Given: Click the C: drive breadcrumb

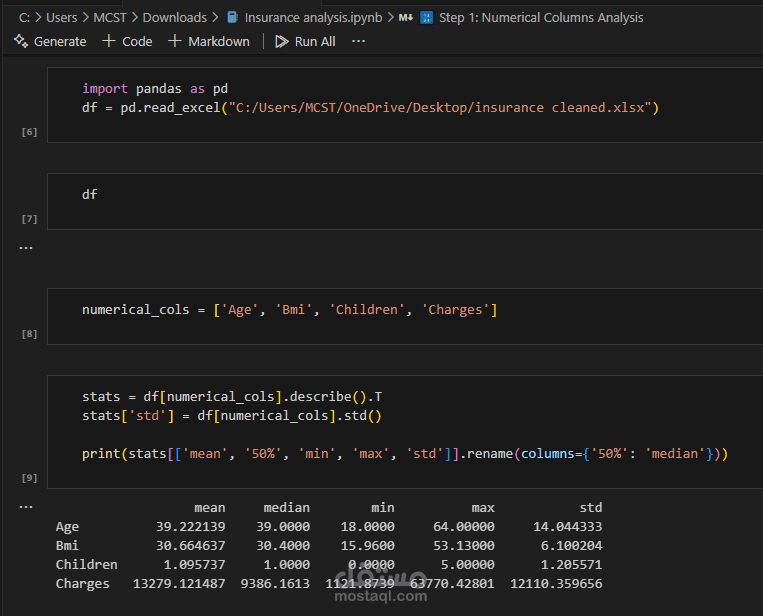Looking at the screenshot, I should tap(24, 17).
